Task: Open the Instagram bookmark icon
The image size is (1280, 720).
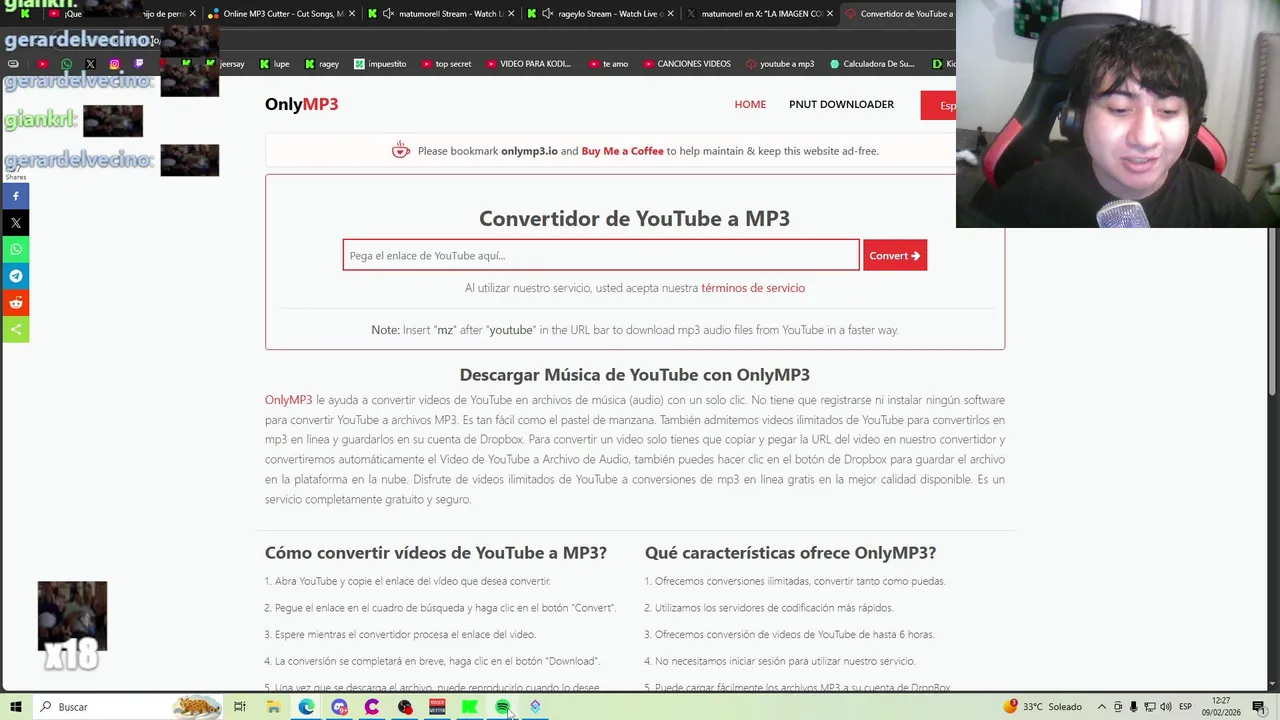Action: tap(114, 64)
